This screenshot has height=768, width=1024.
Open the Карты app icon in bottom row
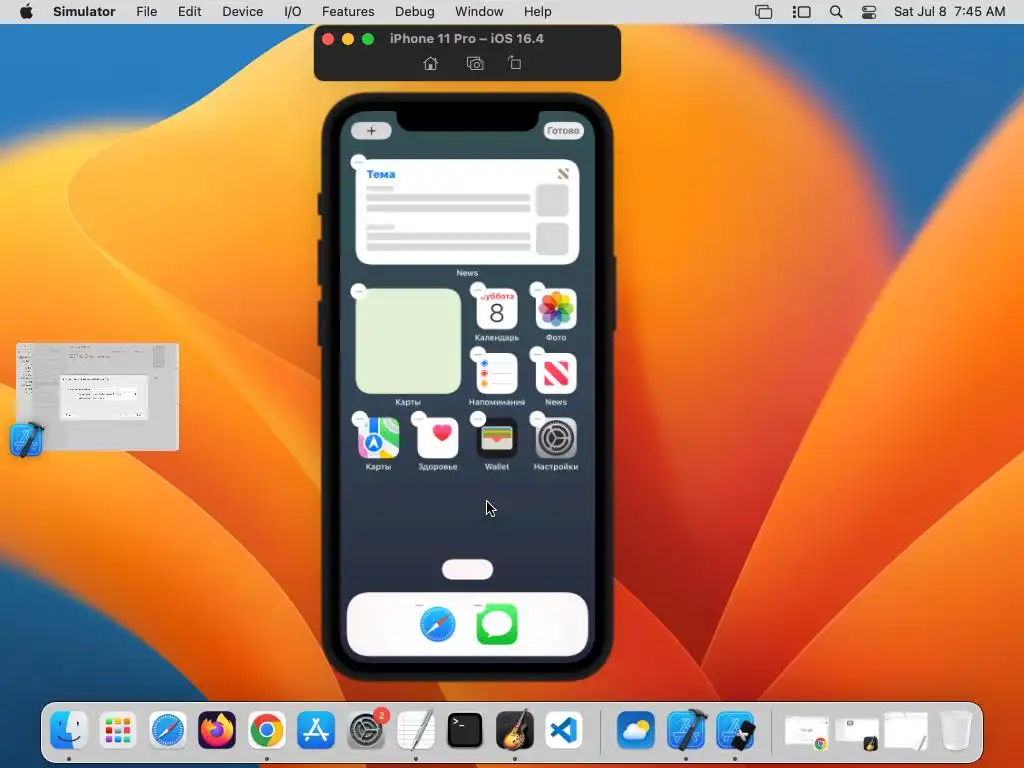tap(378, 438)
